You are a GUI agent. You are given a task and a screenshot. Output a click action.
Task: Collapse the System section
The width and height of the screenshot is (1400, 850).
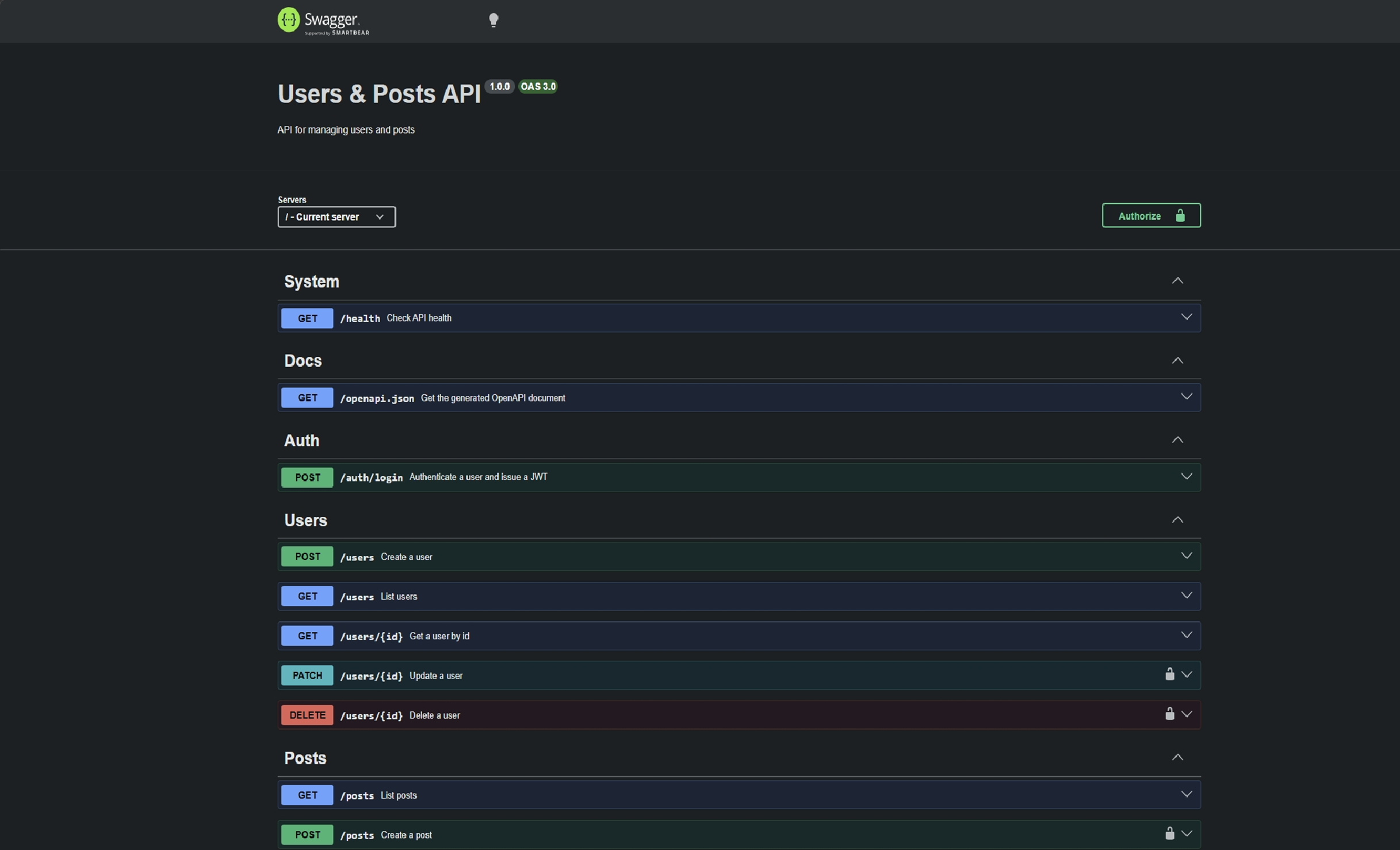coord(1177,281)
